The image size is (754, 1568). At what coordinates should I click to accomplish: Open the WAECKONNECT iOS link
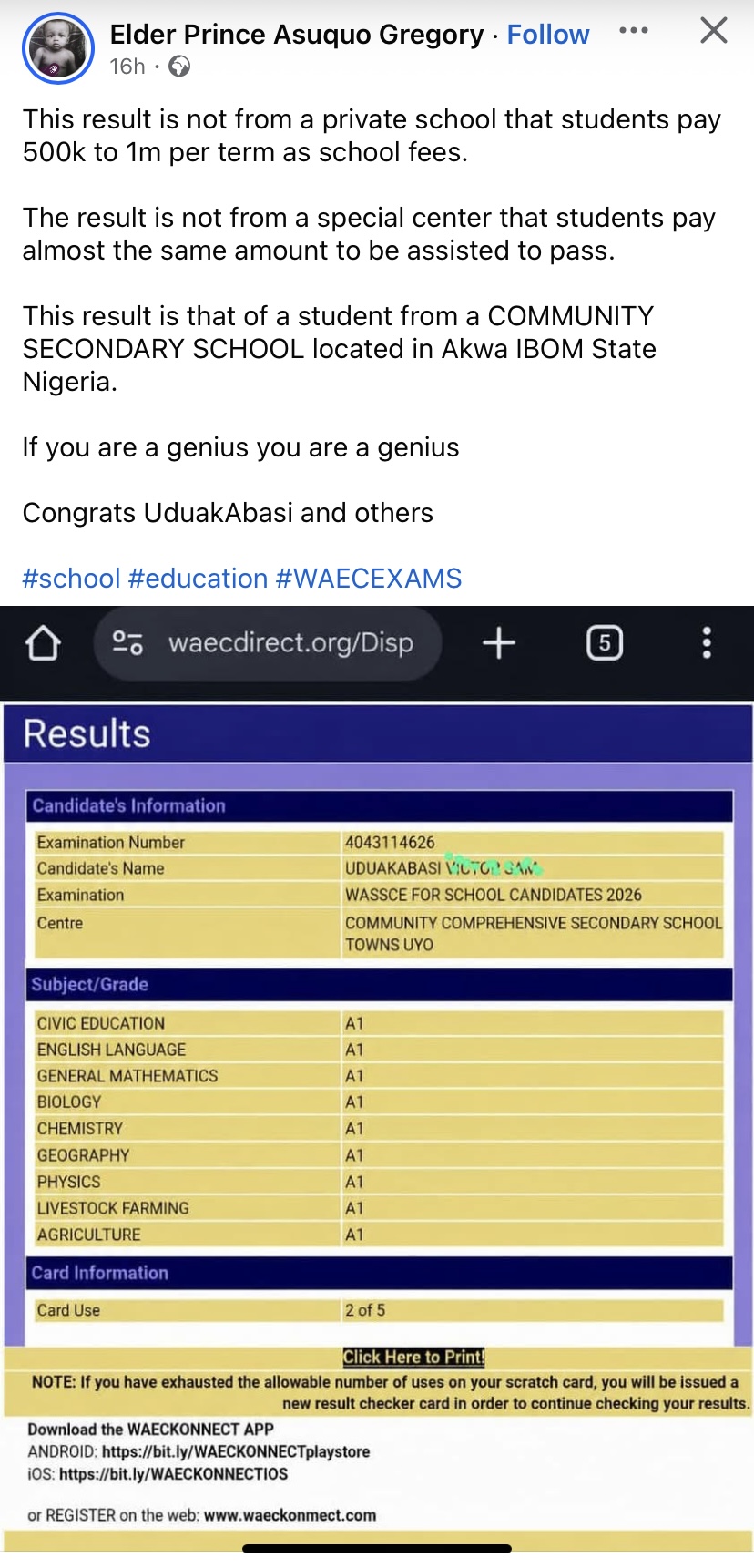(x=173, y=1473)
